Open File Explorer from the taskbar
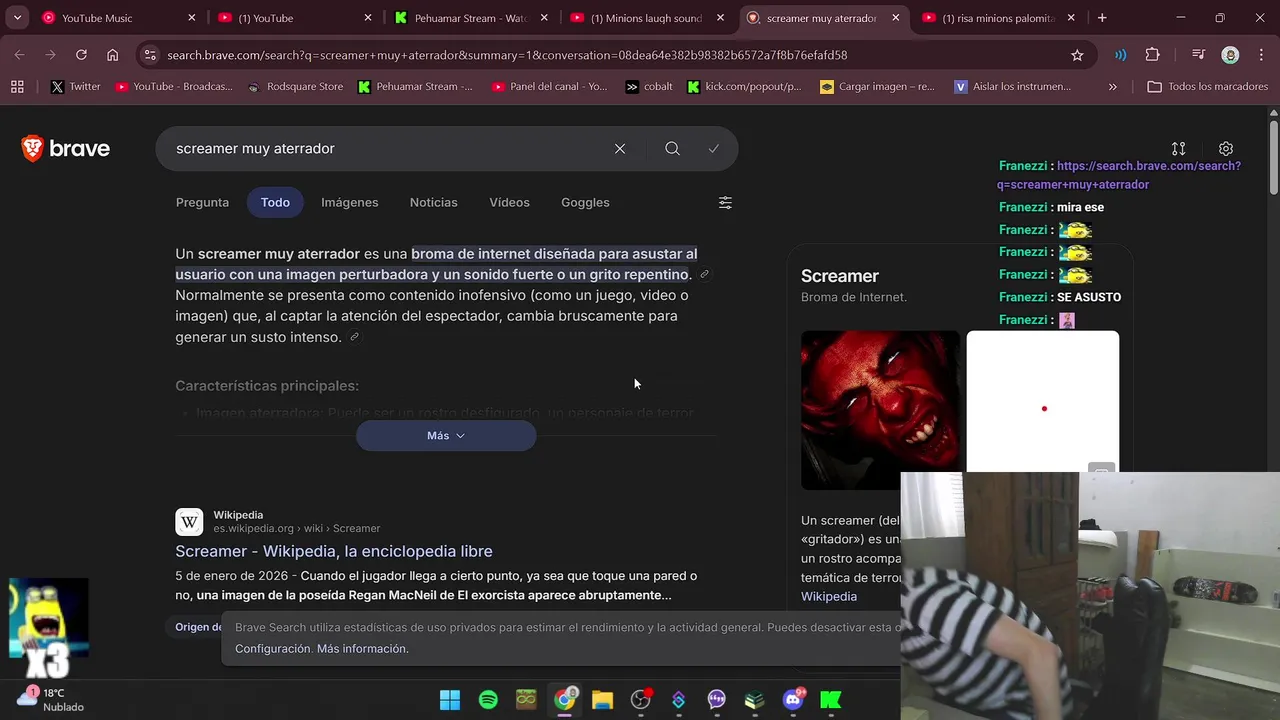Viewport: 1280px width, 720px height. tap(602, 700)
